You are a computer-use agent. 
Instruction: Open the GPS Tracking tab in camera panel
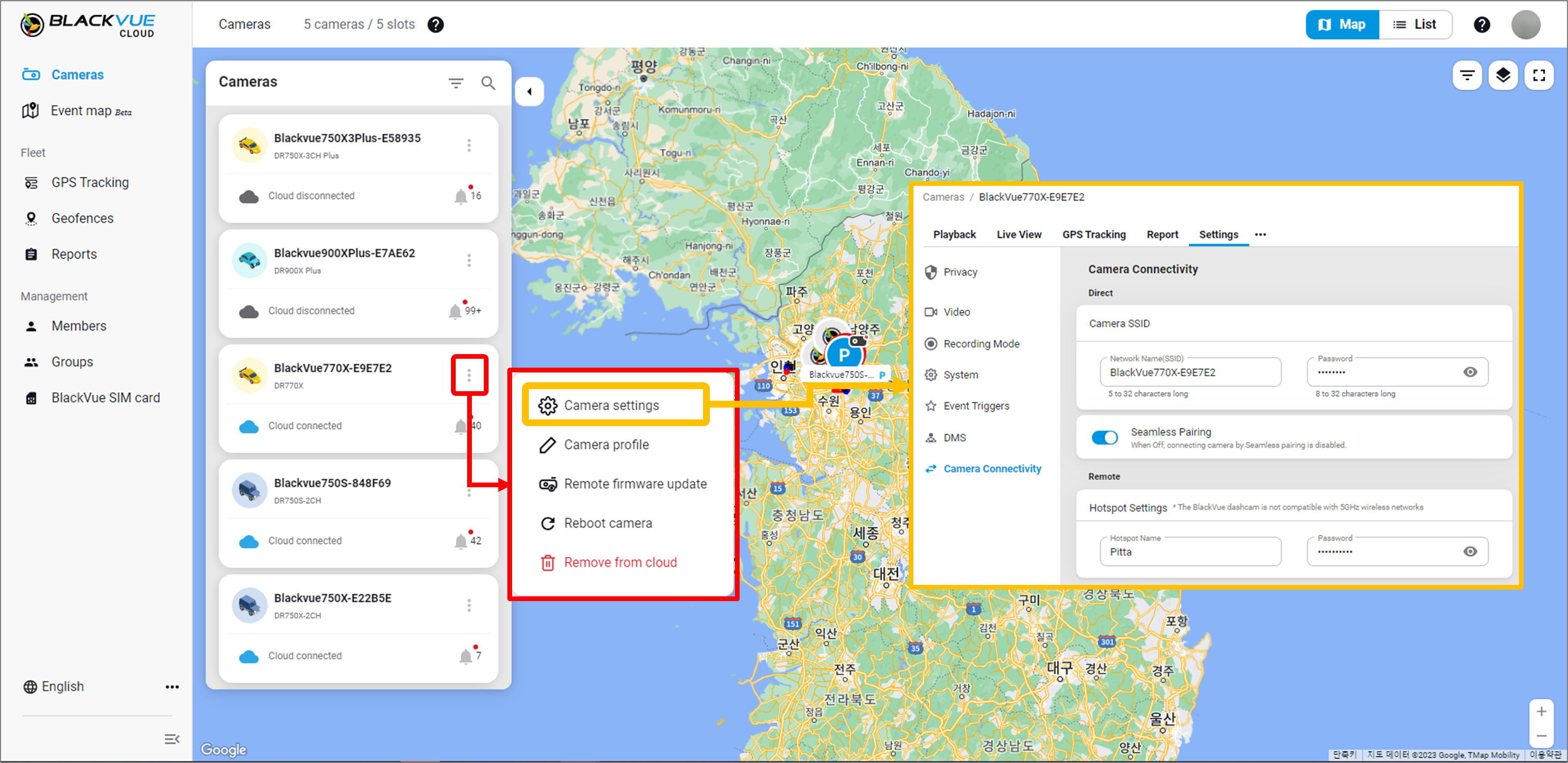coord(1094,234)
